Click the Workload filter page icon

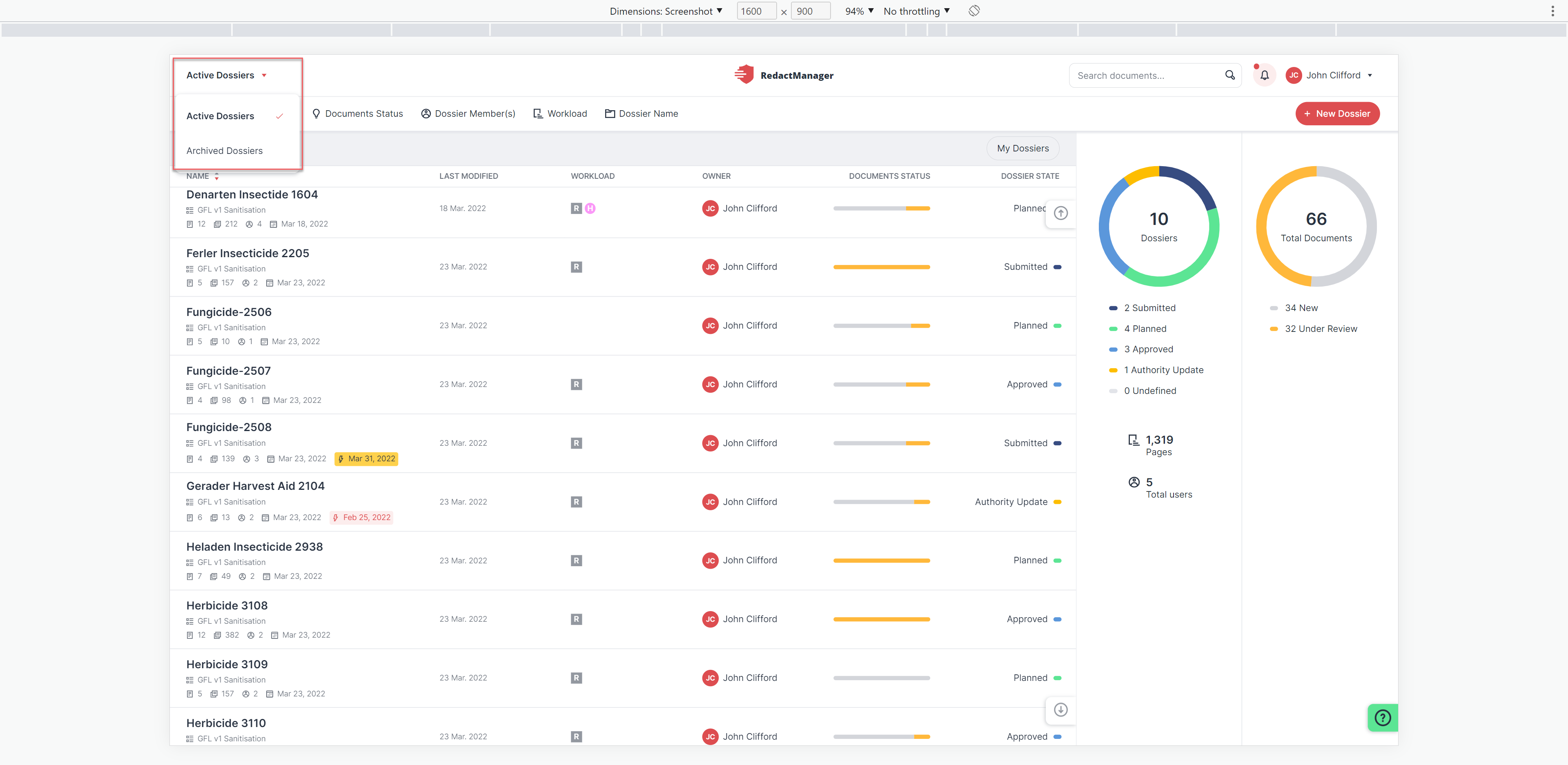click(537, 114)
